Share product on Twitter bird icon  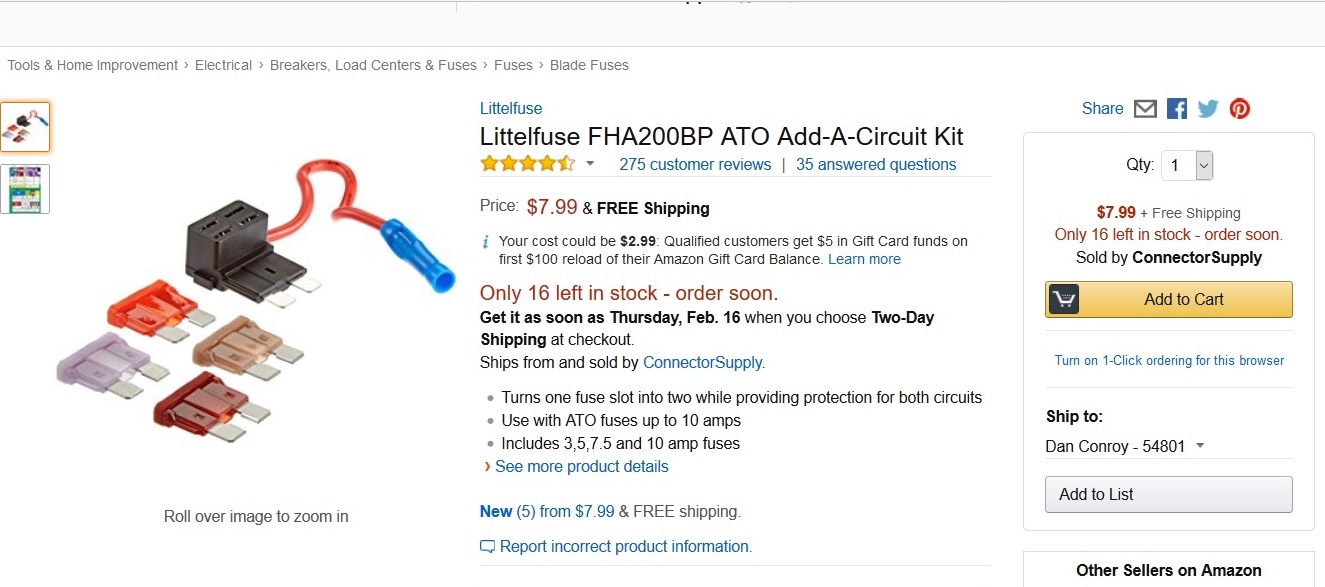tap(1208, 109)
